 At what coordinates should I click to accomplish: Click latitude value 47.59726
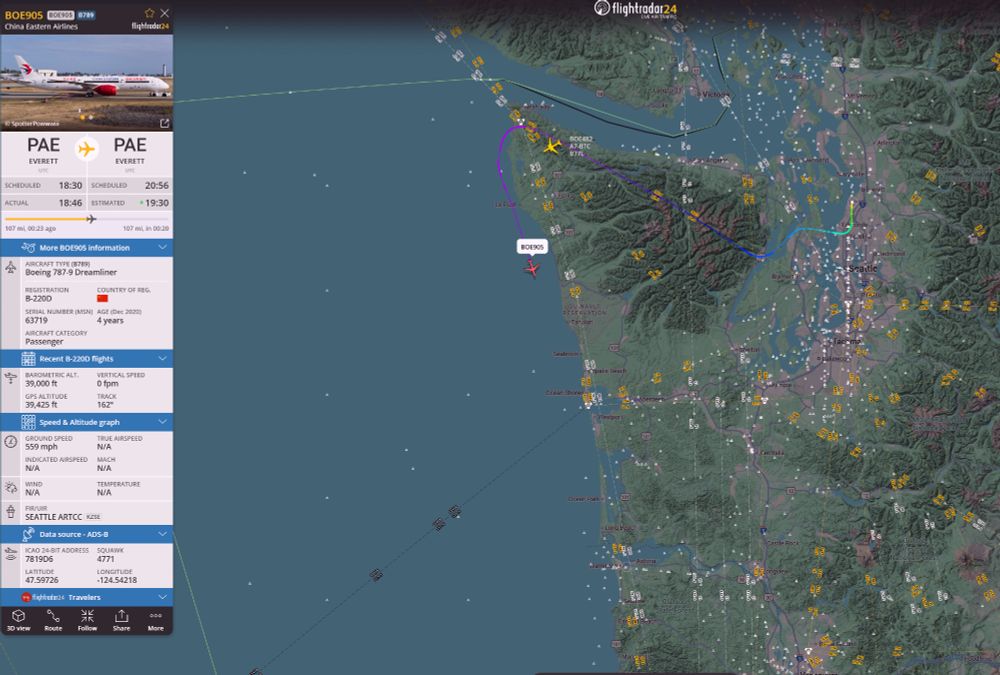point(42,580)
